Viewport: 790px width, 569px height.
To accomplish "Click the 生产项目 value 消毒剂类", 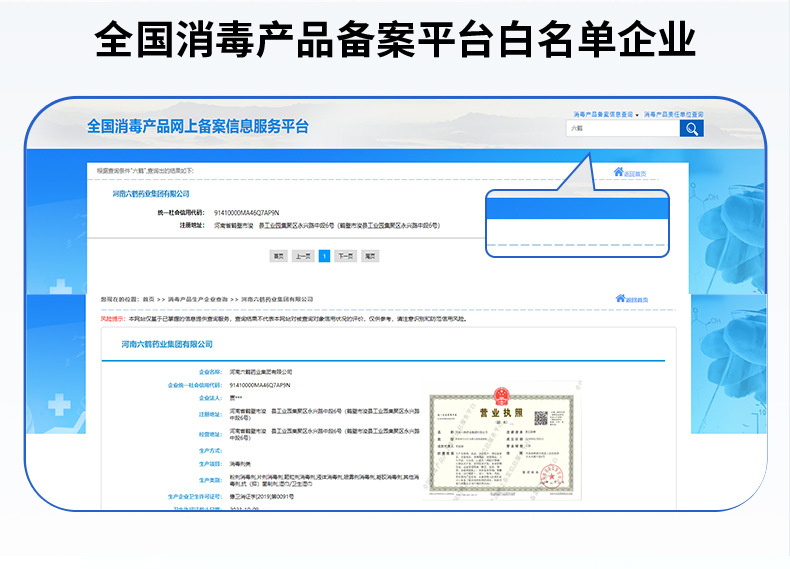I will 240,464.
